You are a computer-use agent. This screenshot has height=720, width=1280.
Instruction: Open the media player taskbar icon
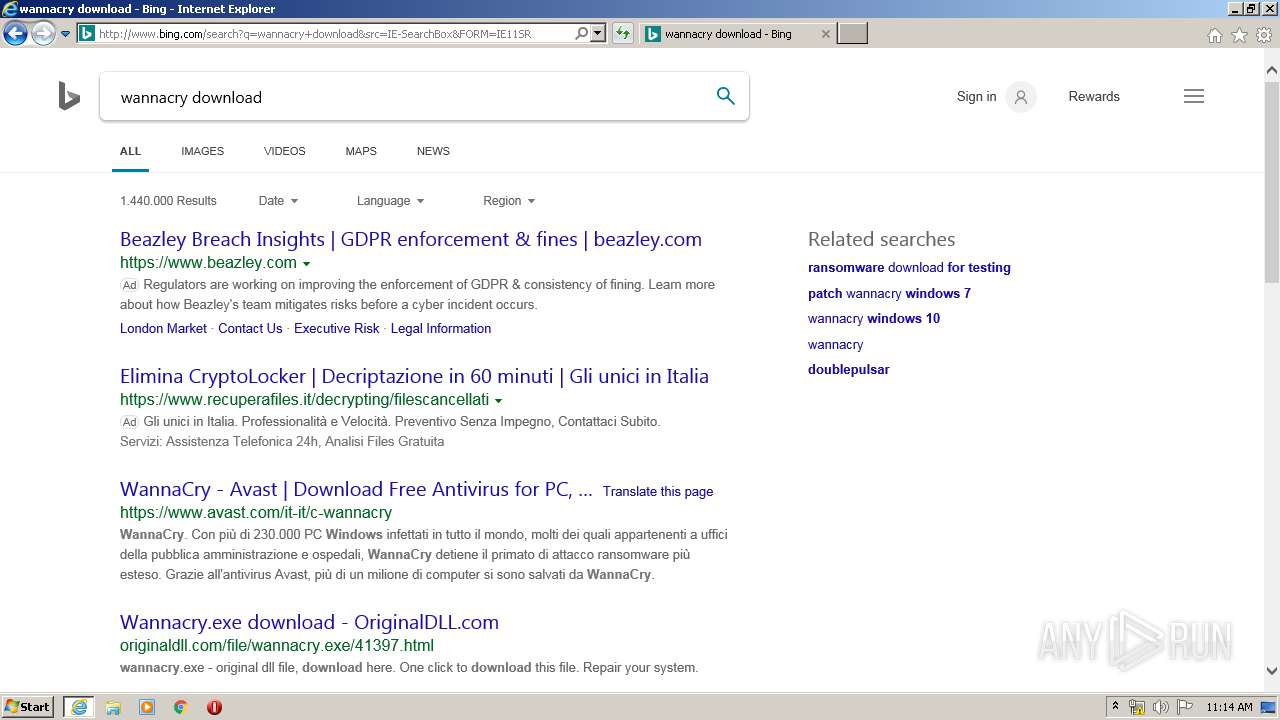click(147, 707)
